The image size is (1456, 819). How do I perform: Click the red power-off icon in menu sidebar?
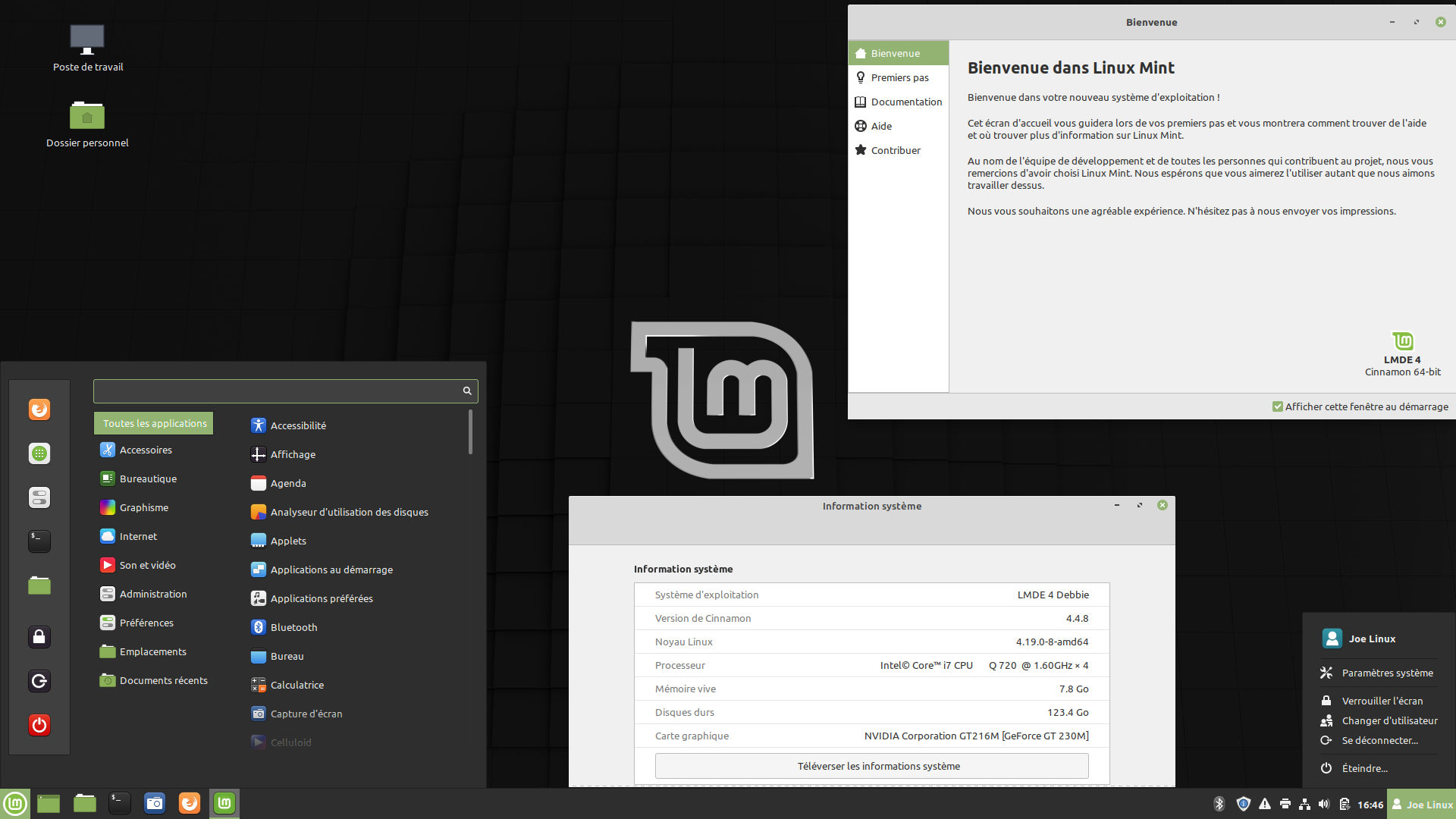[x=39, y=725]
